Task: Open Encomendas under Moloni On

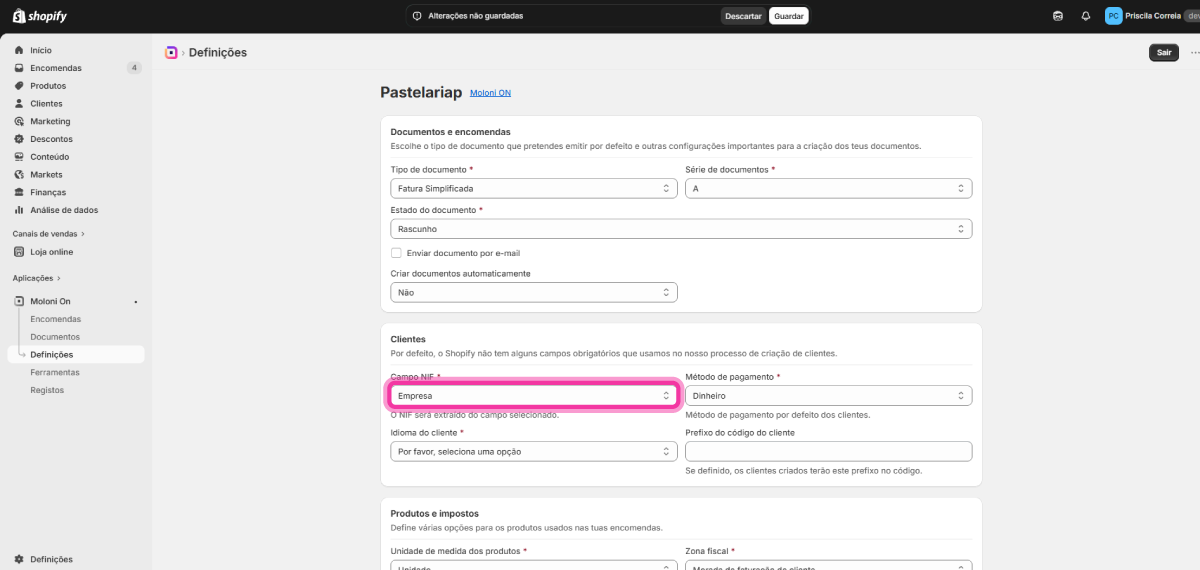Action: [56, 319]
